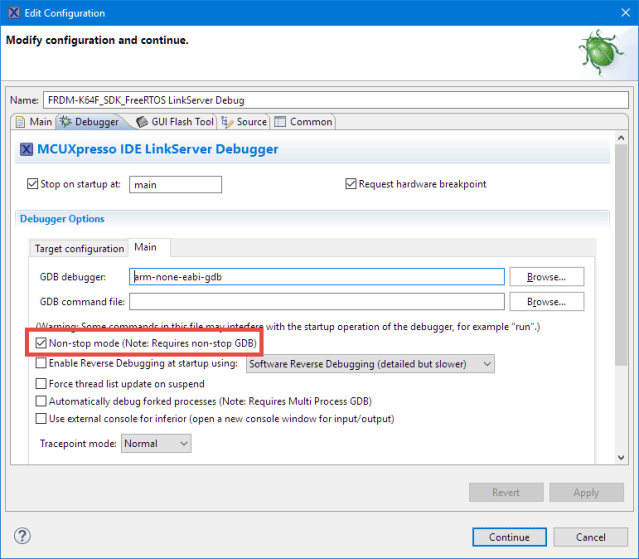Toggle the Stop on startup at checkbox
This screenshot has width=639, height=559.
[32, 184]
